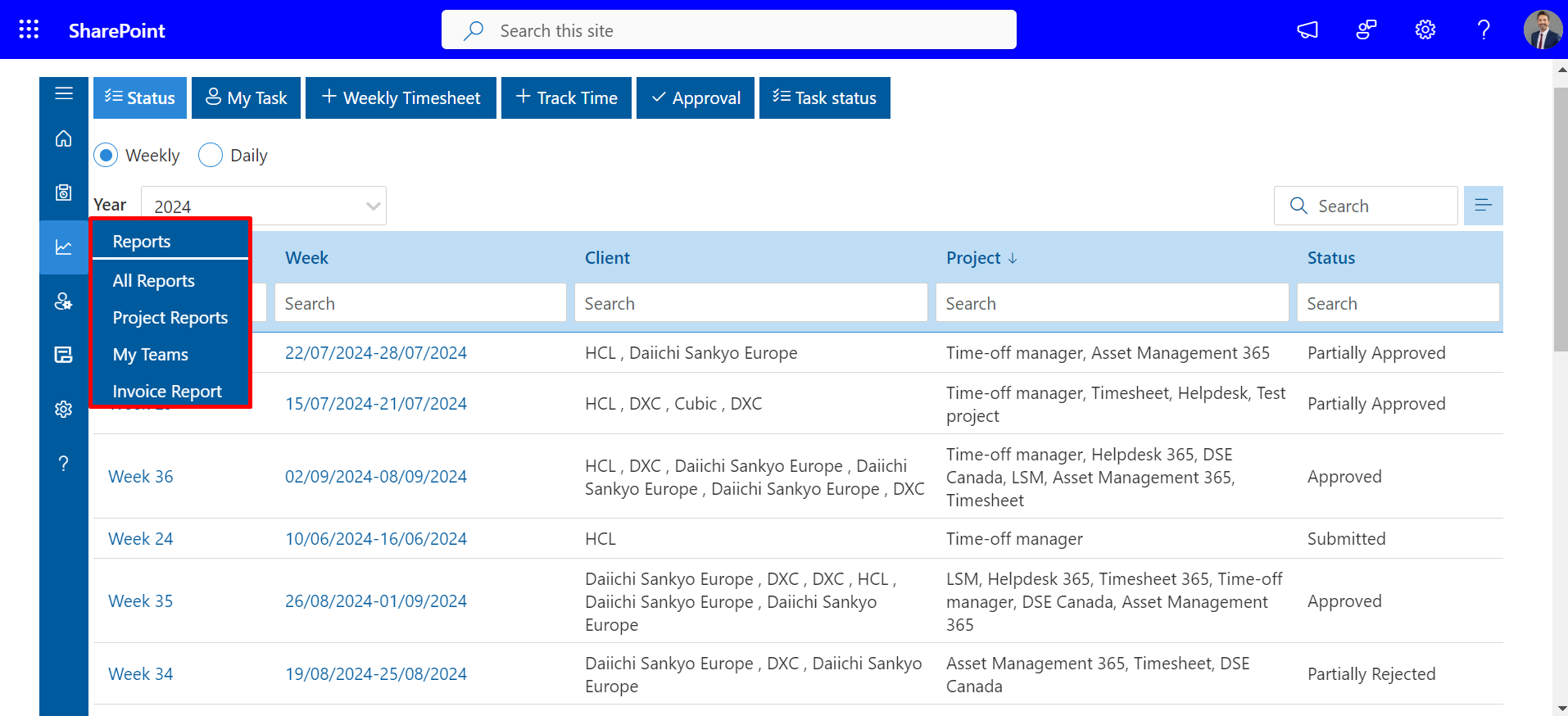This screenshot has width=1568, height=716.
Task: Open user profile picture
Action: (1542, 30)
